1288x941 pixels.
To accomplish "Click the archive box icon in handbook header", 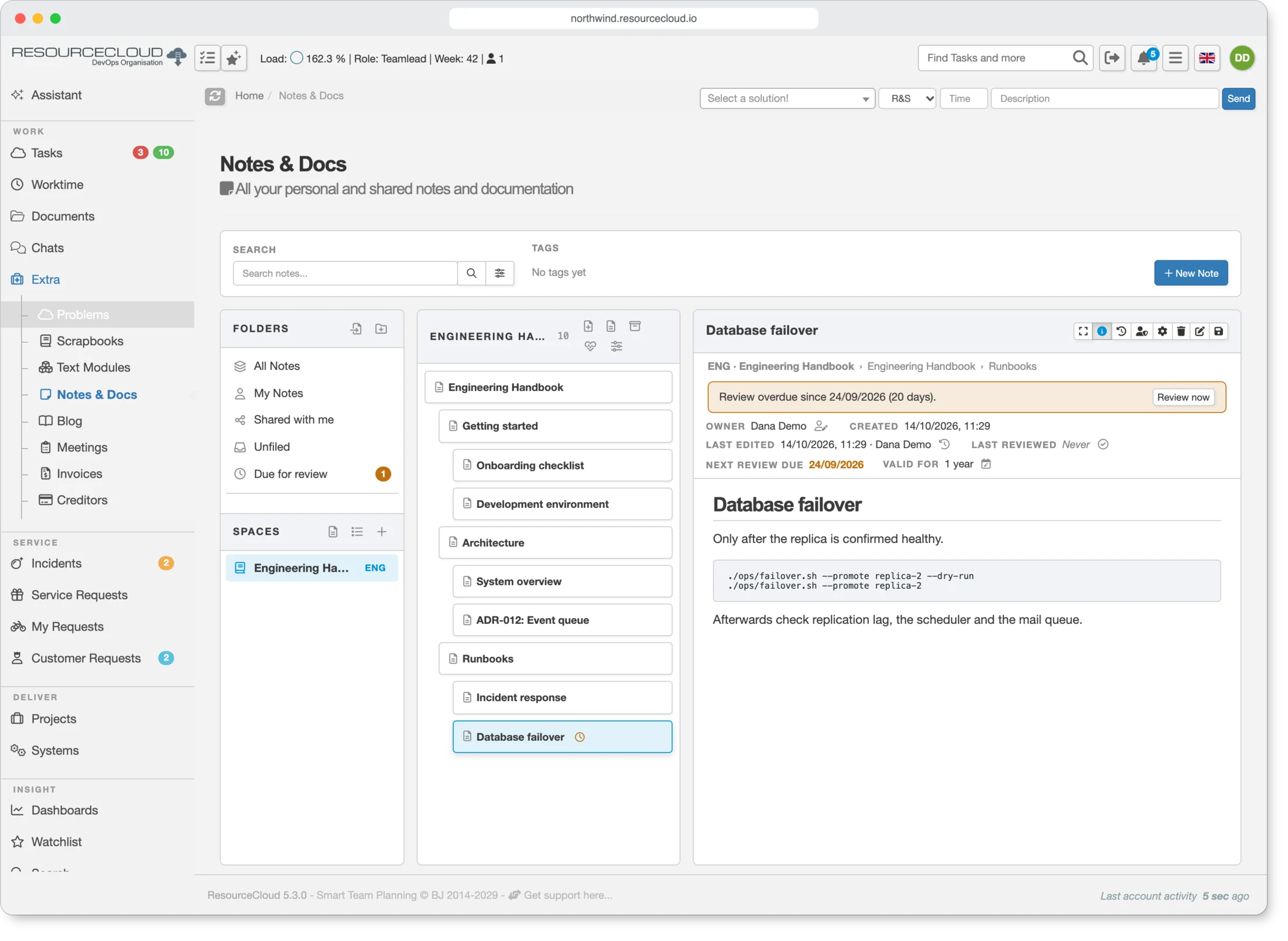I will pyautogui.click(x=635, y=326).
